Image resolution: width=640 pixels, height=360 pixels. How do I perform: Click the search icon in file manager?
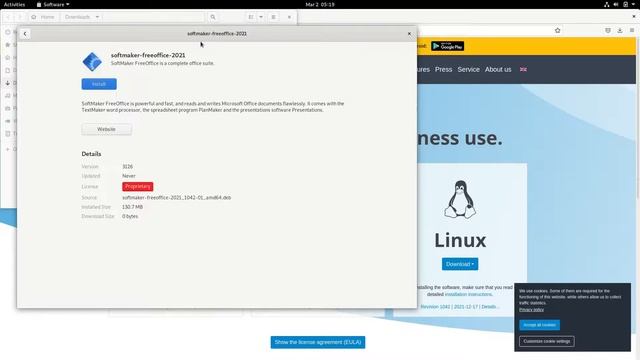click(213, 17)
